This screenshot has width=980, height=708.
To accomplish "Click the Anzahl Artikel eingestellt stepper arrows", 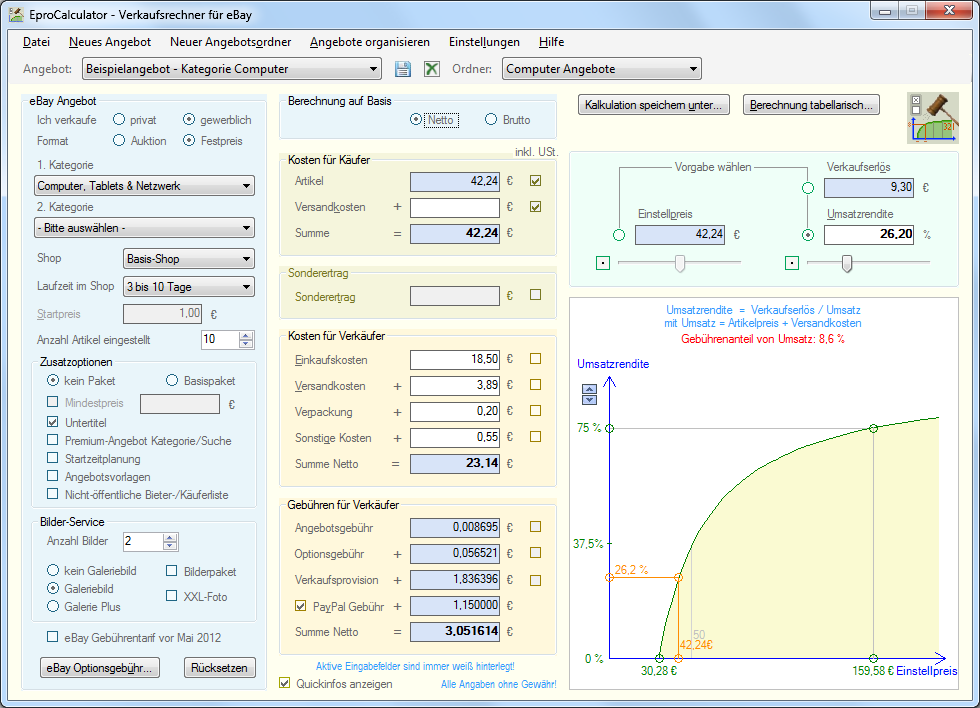I will pyautogui.click(x=246, y=339).
